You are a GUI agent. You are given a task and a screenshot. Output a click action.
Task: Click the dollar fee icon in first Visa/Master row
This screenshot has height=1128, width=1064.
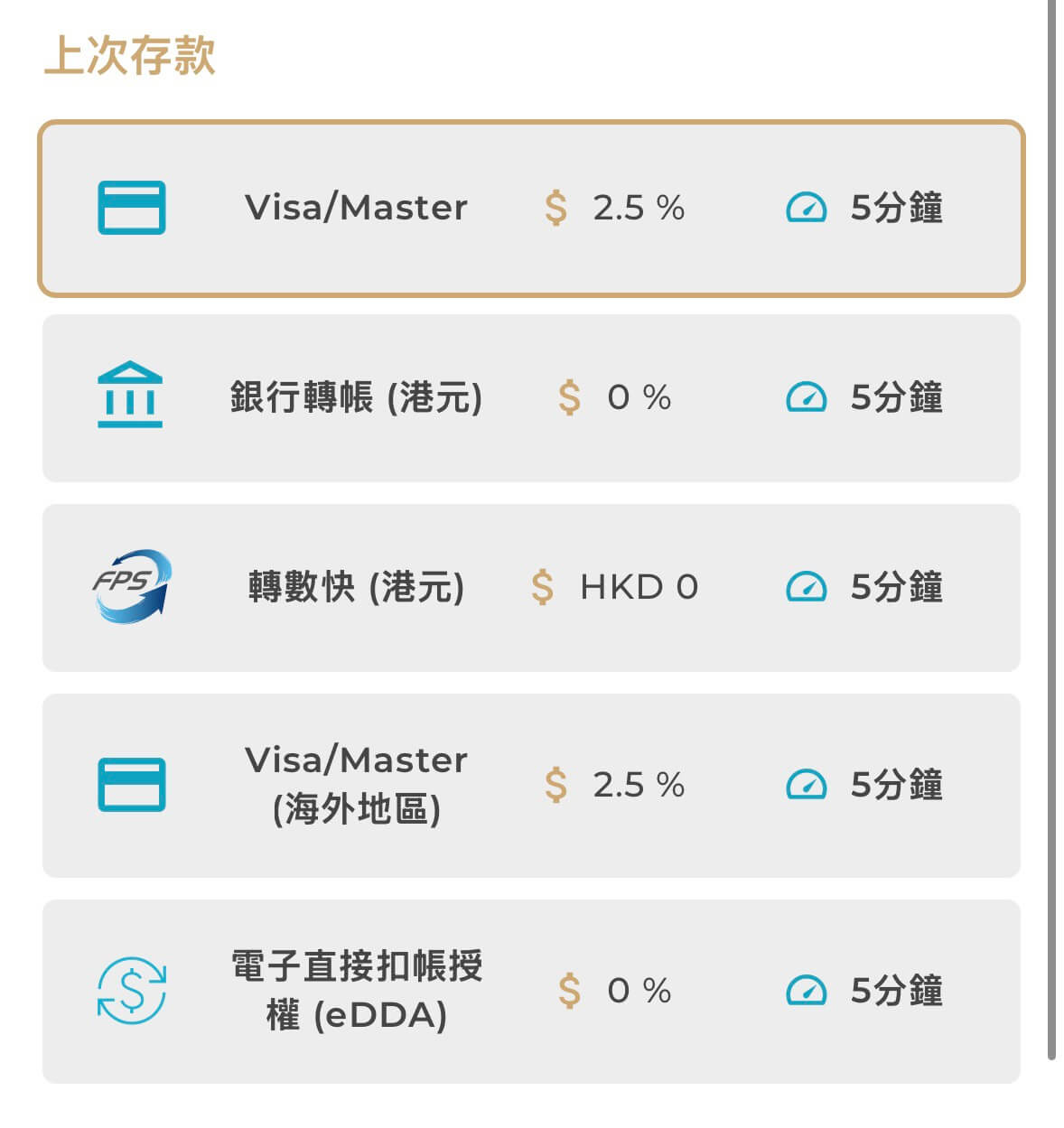555,208
